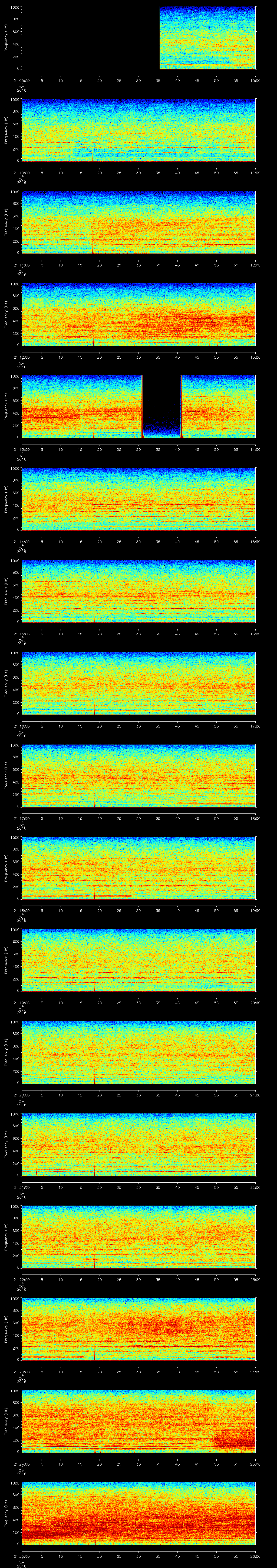This screenshot has height=1568, width=277.
Task: Select the 21:09:00 start time label
Action: pos(21,80)
